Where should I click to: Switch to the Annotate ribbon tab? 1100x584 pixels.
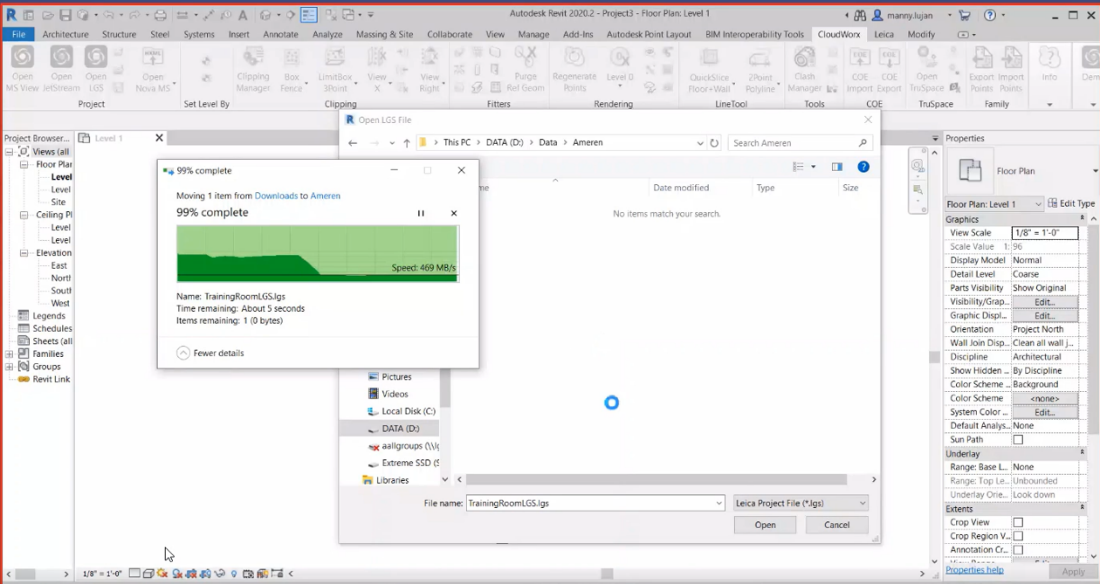(281, 34)
